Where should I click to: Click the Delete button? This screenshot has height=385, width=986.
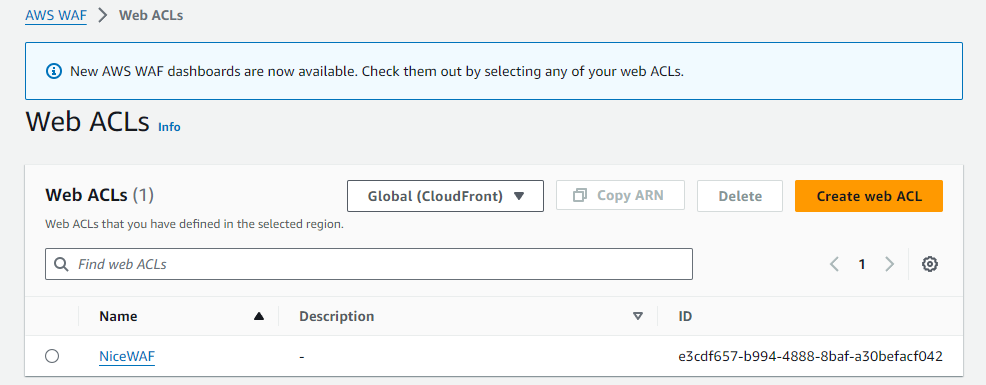740,196
